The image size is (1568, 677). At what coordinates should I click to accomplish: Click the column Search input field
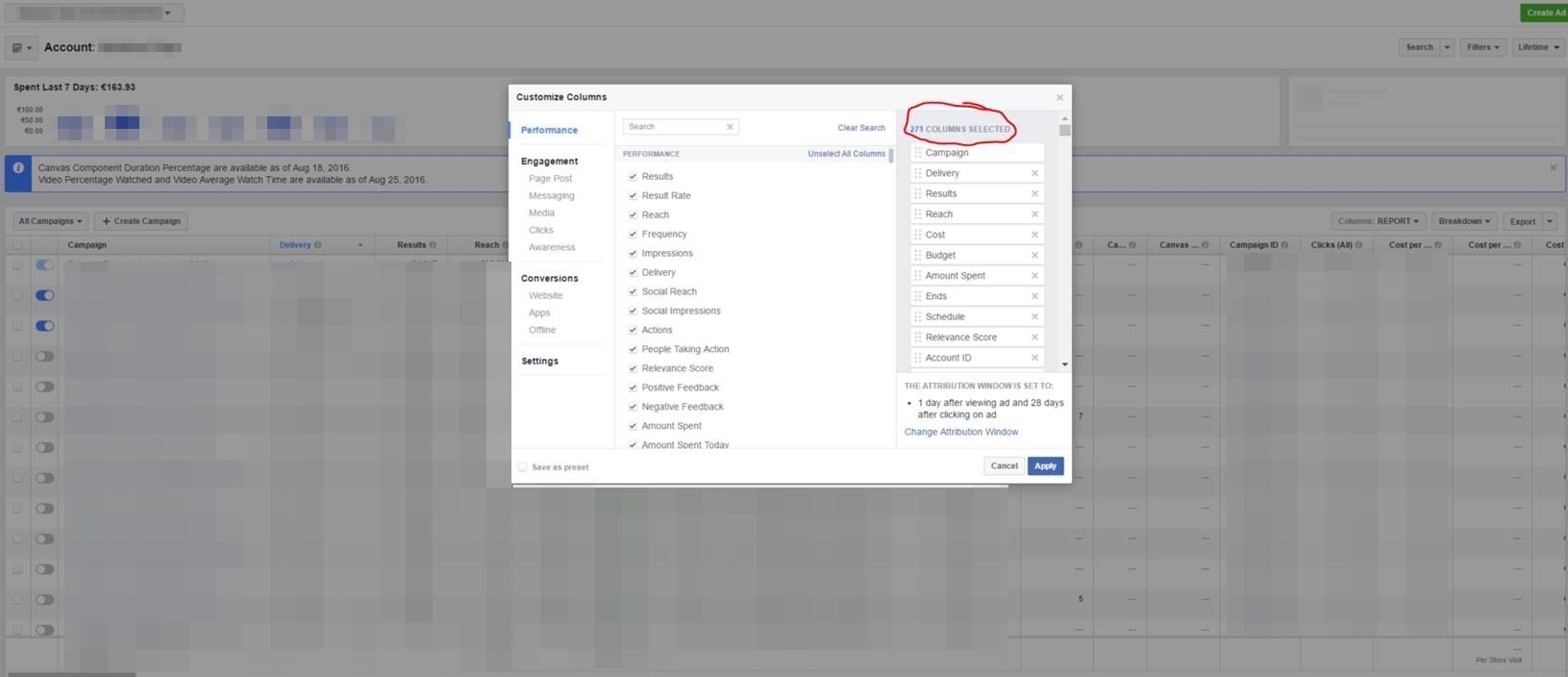[673, 127]
